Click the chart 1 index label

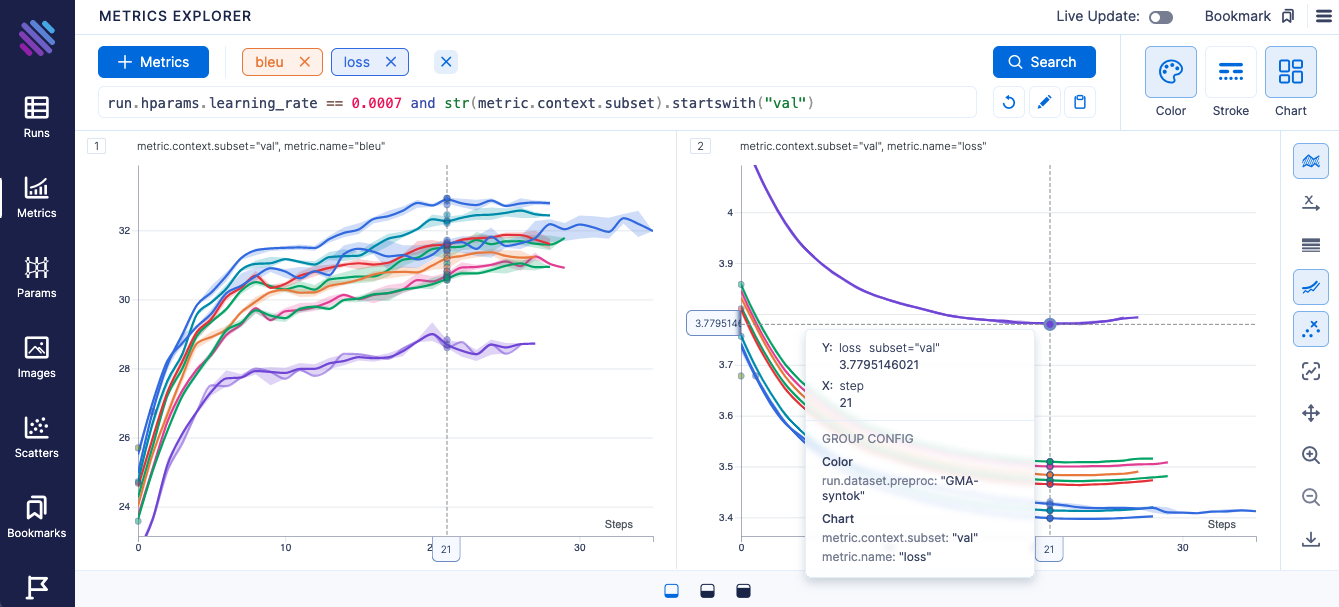click(96, 146)
